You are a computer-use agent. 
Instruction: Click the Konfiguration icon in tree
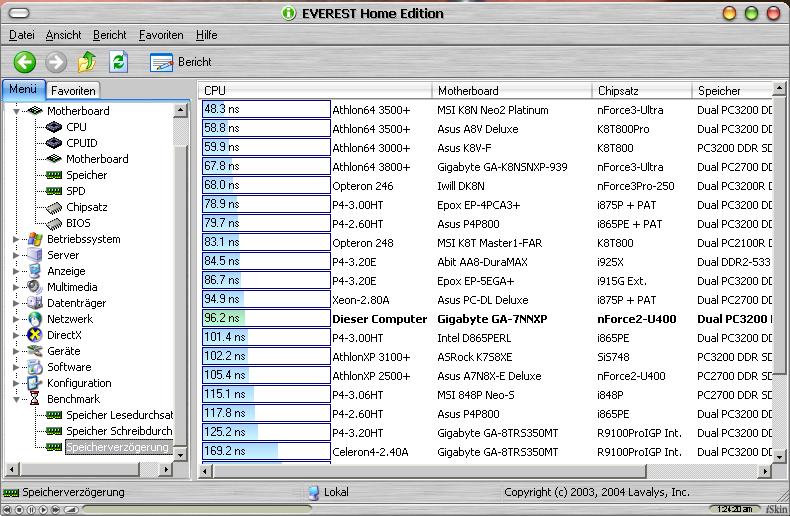tap(35, 383)
